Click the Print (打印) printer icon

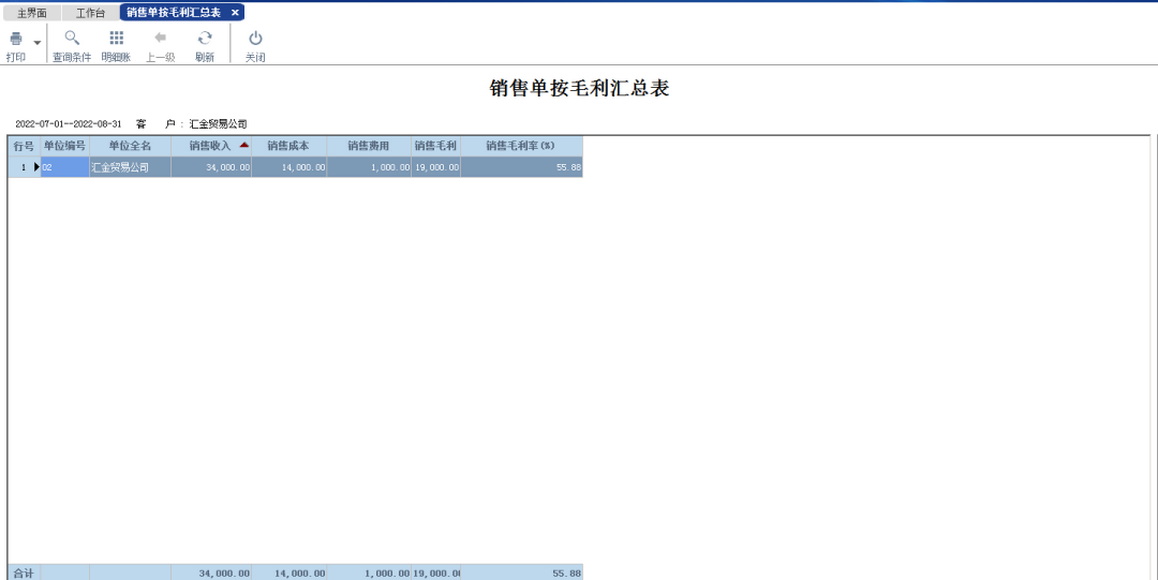(x=16, y=38)
